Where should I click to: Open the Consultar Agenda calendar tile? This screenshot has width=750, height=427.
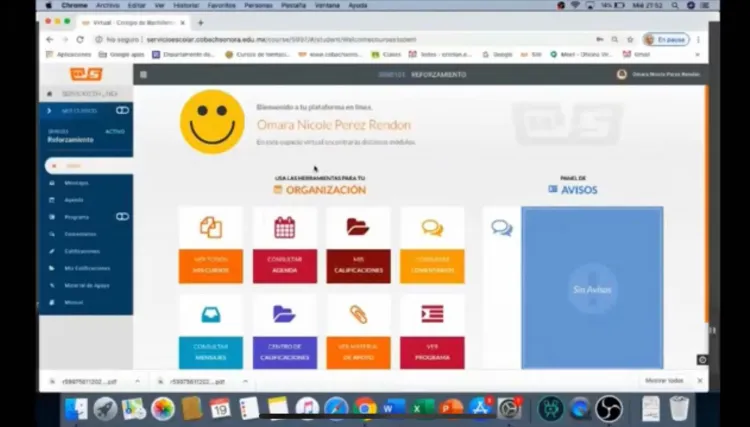(x=284, y=244)
